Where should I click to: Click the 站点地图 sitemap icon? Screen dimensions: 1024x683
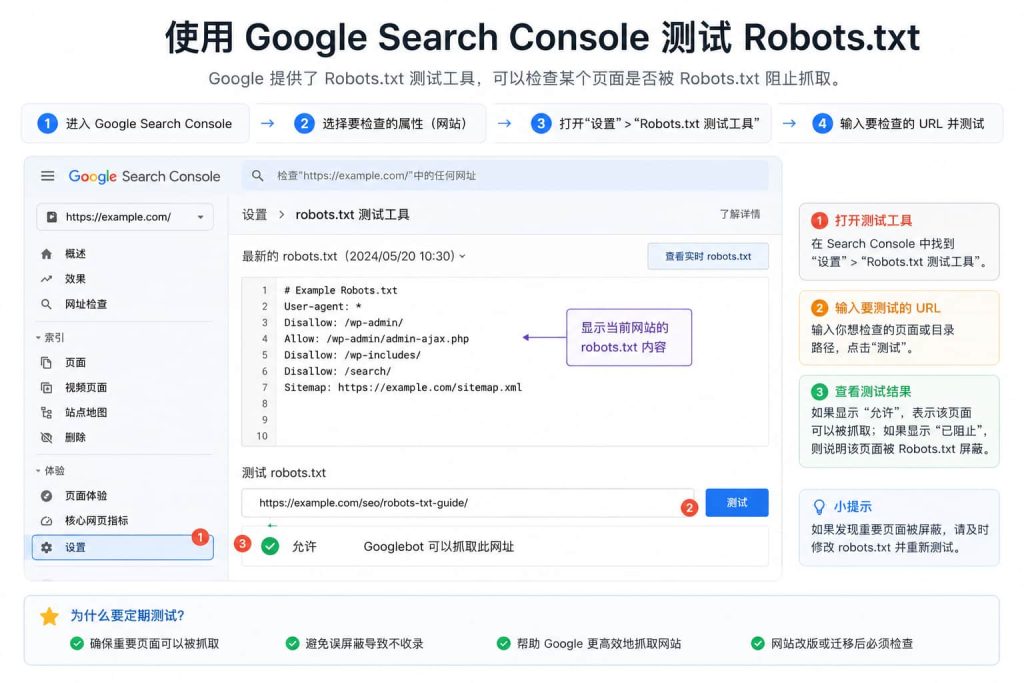click(46, 413)
